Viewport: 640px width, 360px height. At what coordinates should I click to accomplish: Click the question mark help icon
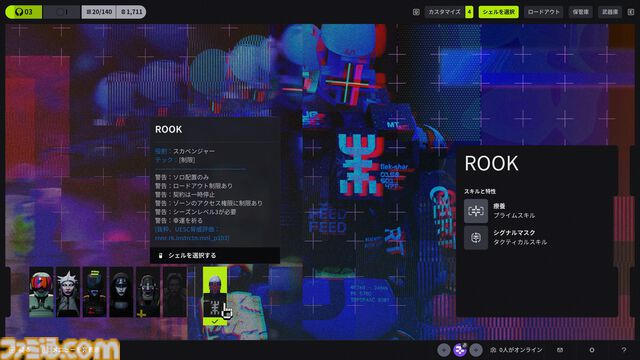tap(624, 350)
